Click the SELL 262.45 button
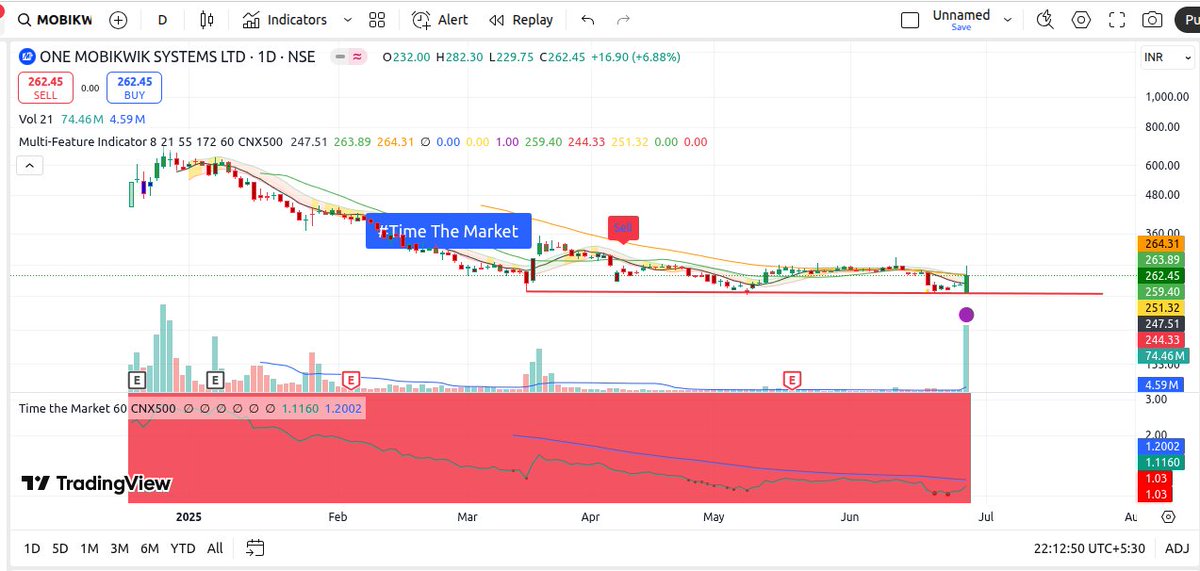Image resolution: width=1200 pixels, height=571 pixels. [x=46, y=88]
